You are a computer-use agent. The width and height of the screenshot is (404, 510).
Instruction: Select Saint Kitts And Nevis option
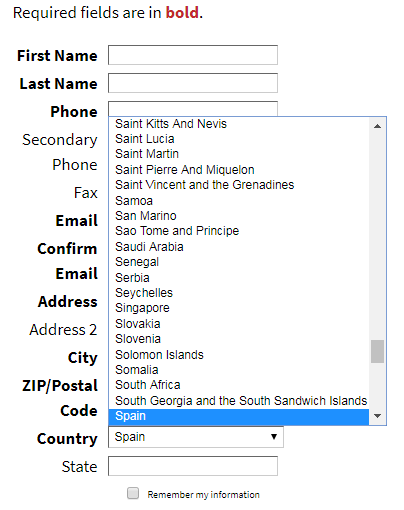(x=239, y=124)
